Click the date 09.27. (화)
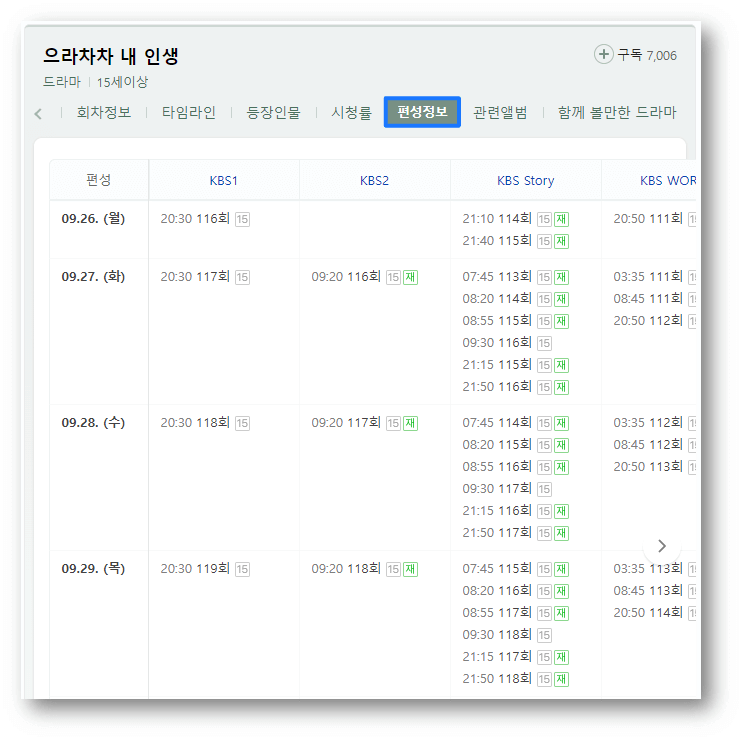 tap(93, 276)
